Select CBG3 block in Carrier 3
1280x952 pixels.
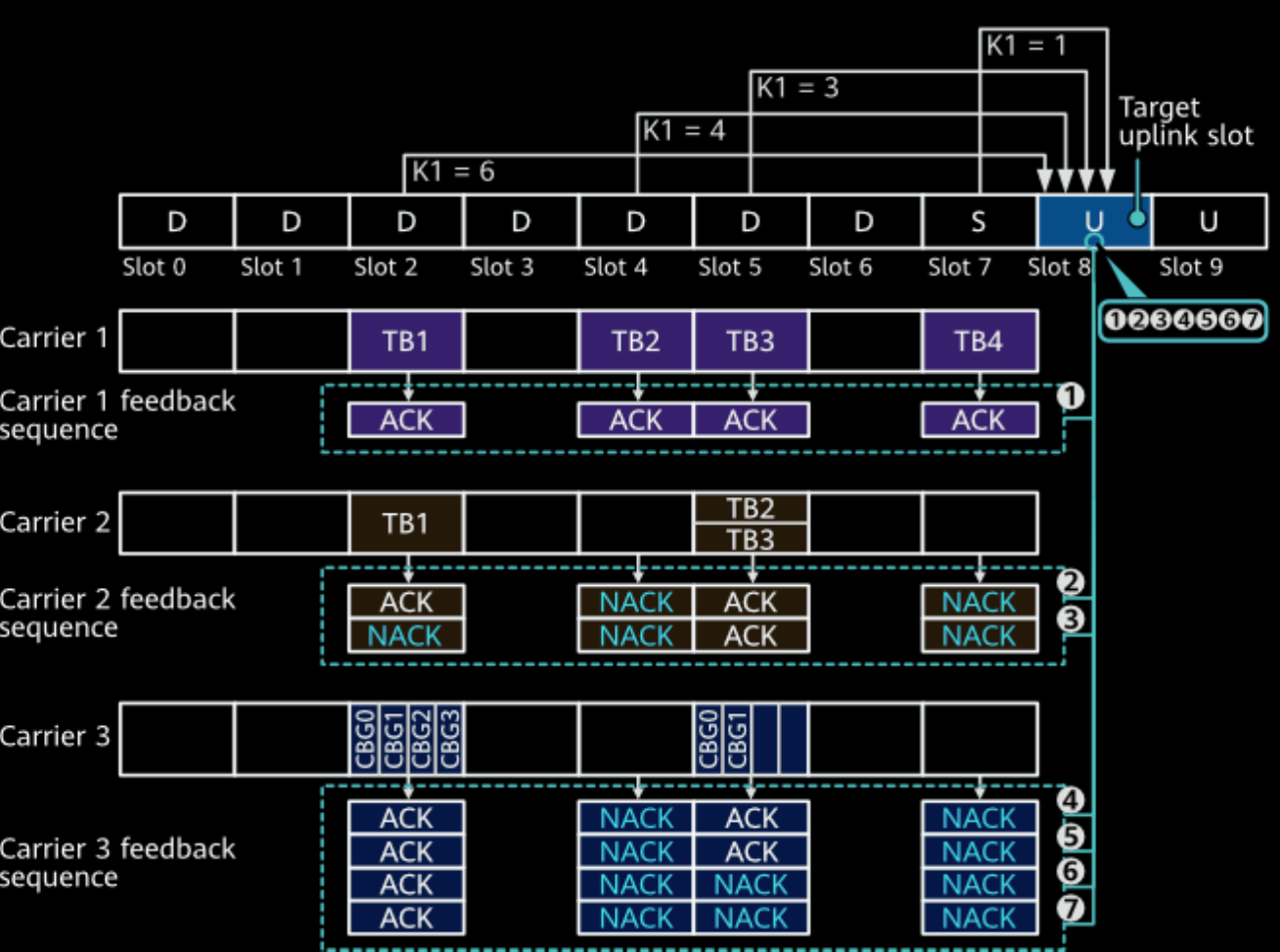[450, 740]
